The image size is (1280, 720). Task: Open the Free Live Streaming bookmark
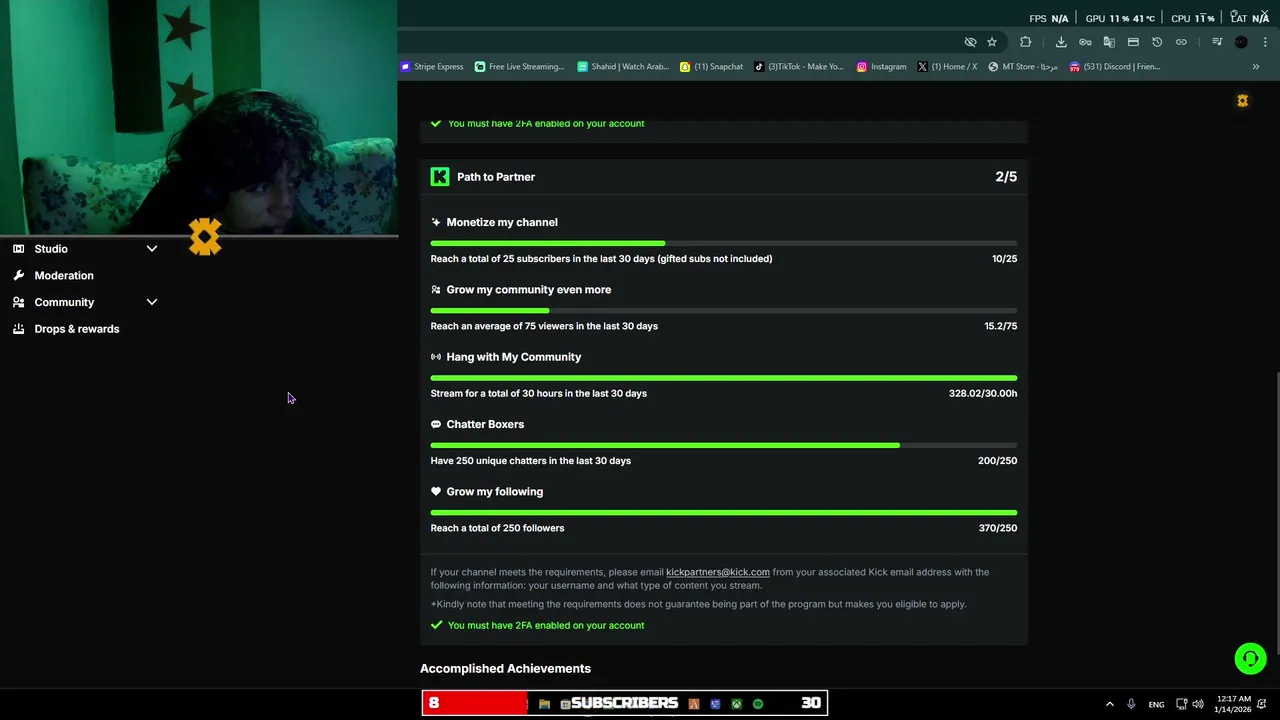pos(520,67)
